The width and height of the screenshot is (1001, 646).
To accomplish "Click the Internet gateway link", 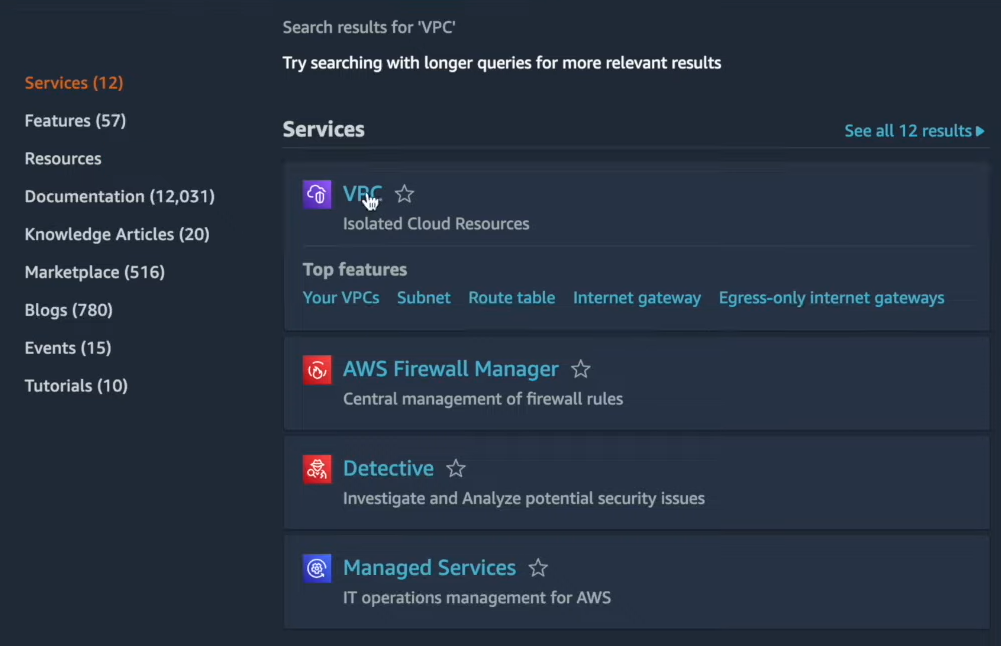I will (637, 297).
